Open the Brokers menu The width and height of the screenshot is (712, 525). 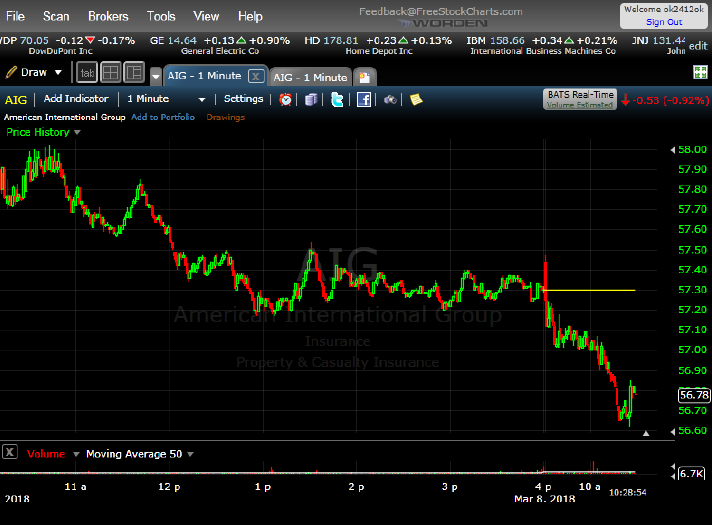tap(108, 16)
